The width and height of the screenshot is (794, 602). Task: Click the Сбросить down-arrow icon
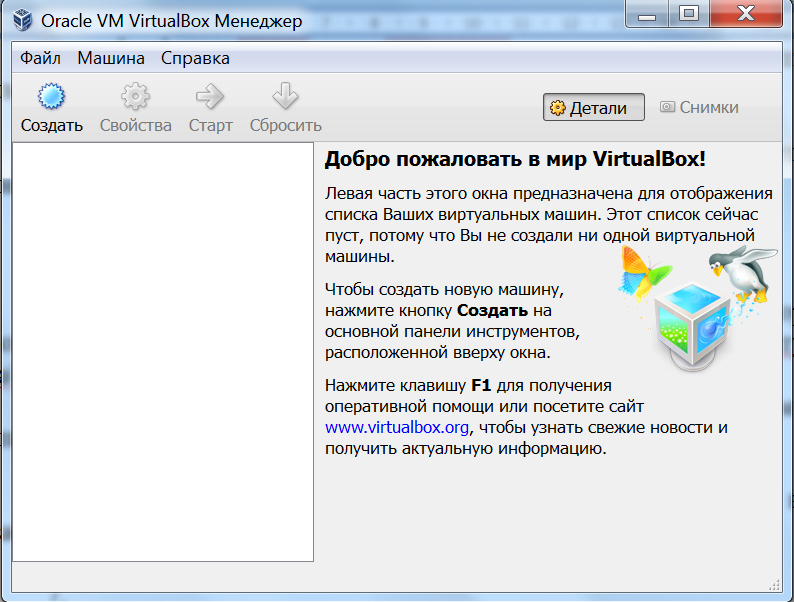point(285,96)
